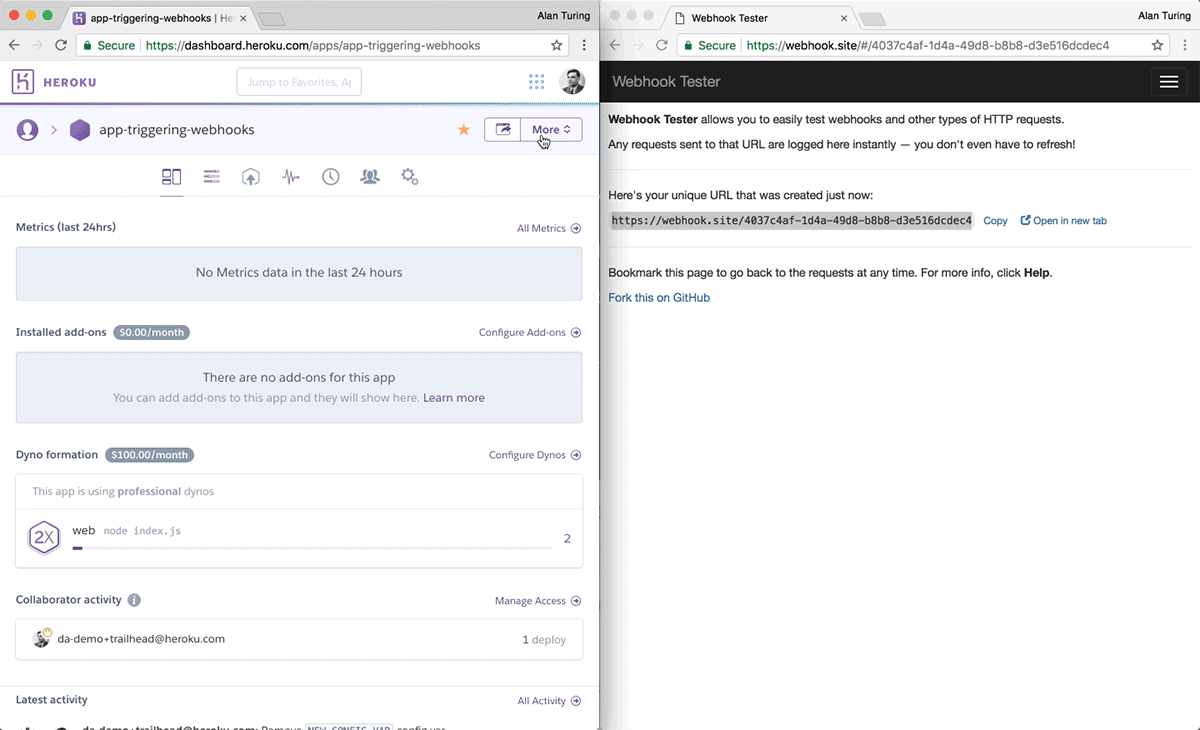This screenshot has width=1200, height=730.
Task: Click the Open app button icon
Action: [503, 130]
